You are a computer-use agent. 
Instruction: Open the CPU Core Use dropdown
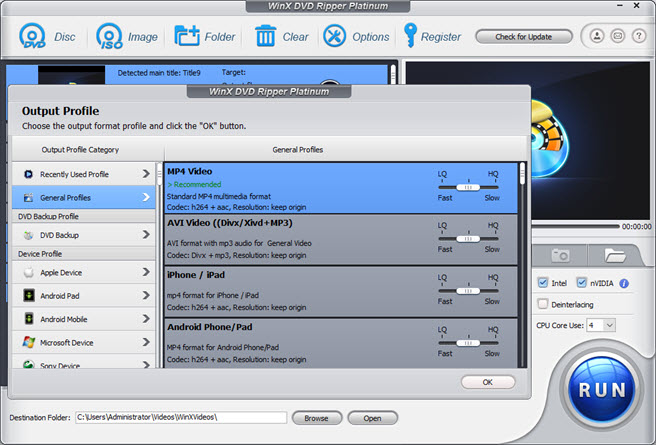601,325
